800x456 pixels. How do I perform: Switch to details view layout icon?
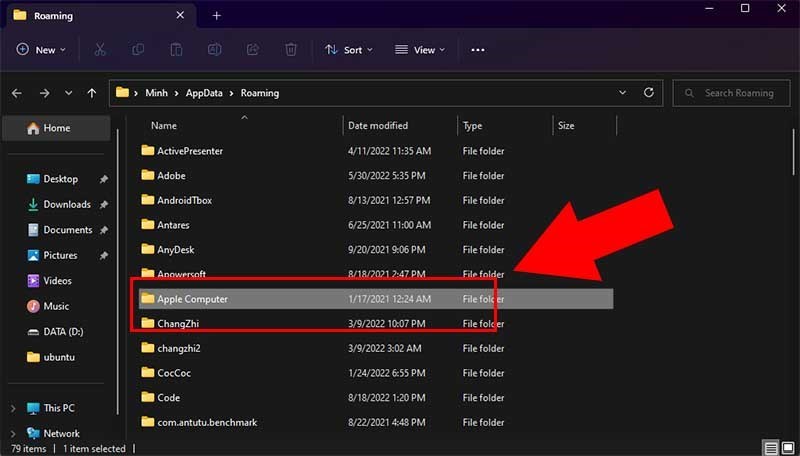pyautogui.click(x=770, y=448)
